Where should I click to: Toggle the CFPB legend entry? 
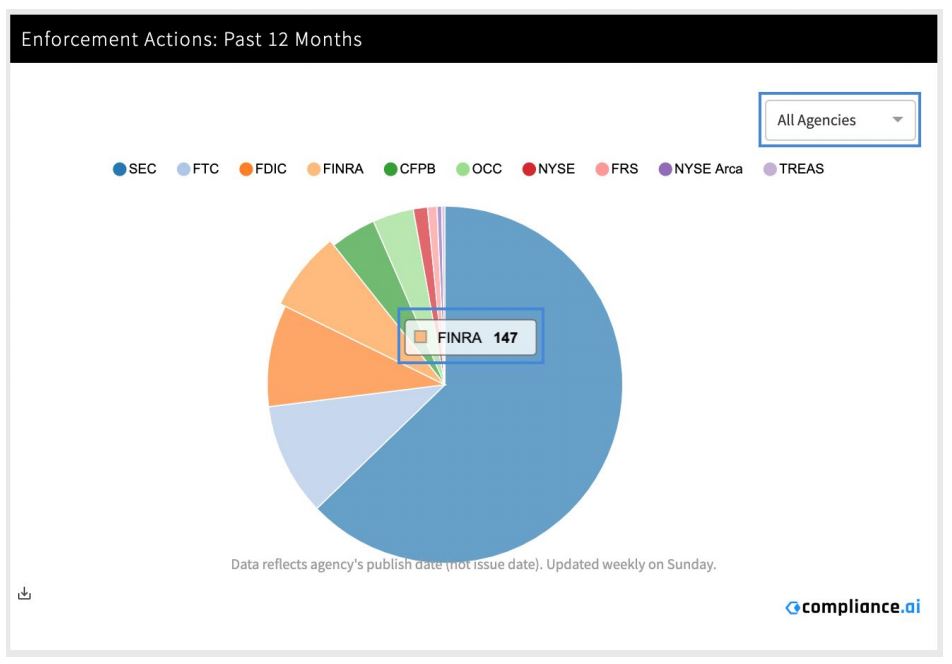coord(410,169)
